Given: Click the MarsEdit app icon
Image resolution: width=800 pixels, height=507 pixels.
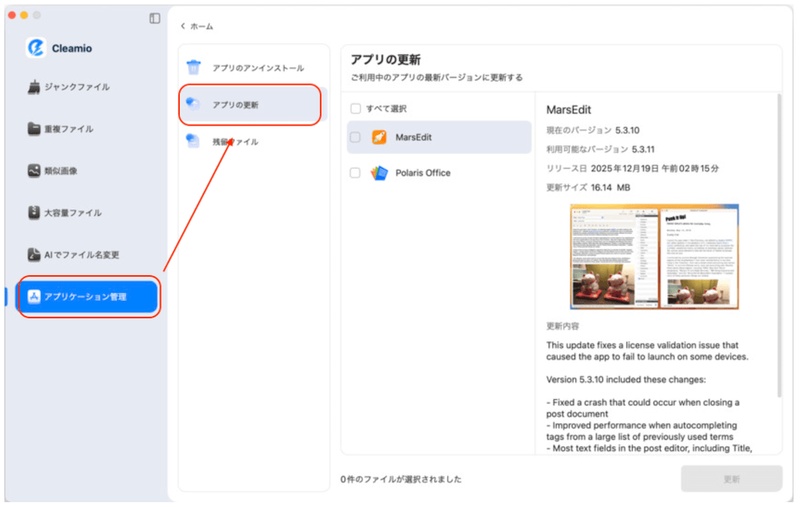Looking at the screenshot, I should (379, 137).
